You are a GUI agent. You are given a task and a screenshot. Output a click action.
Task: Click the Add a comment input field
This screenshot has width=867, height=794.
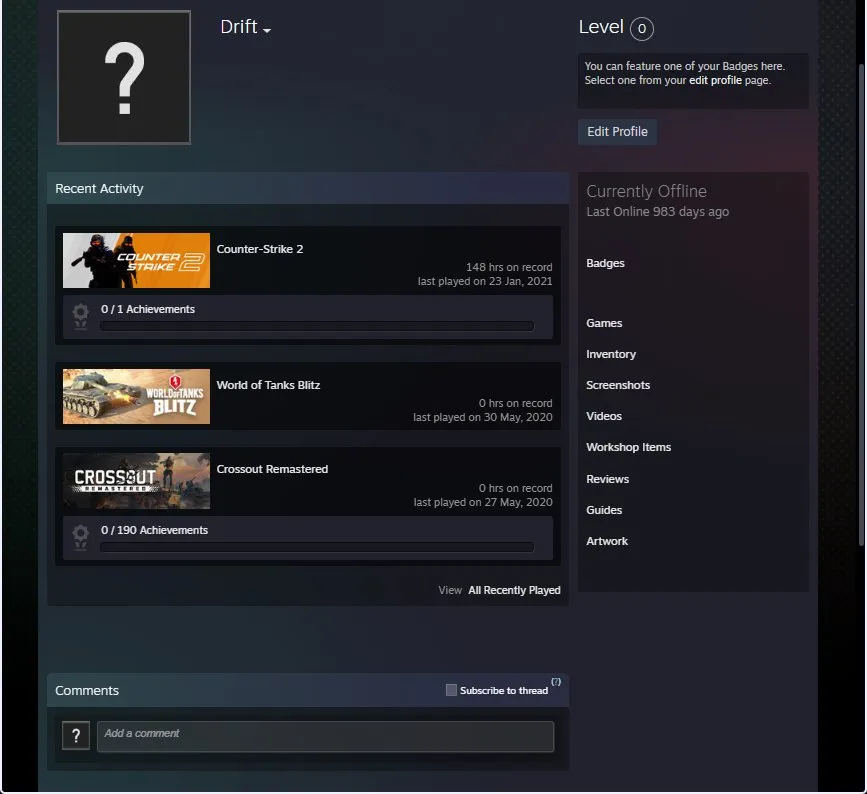pos(325,736)
